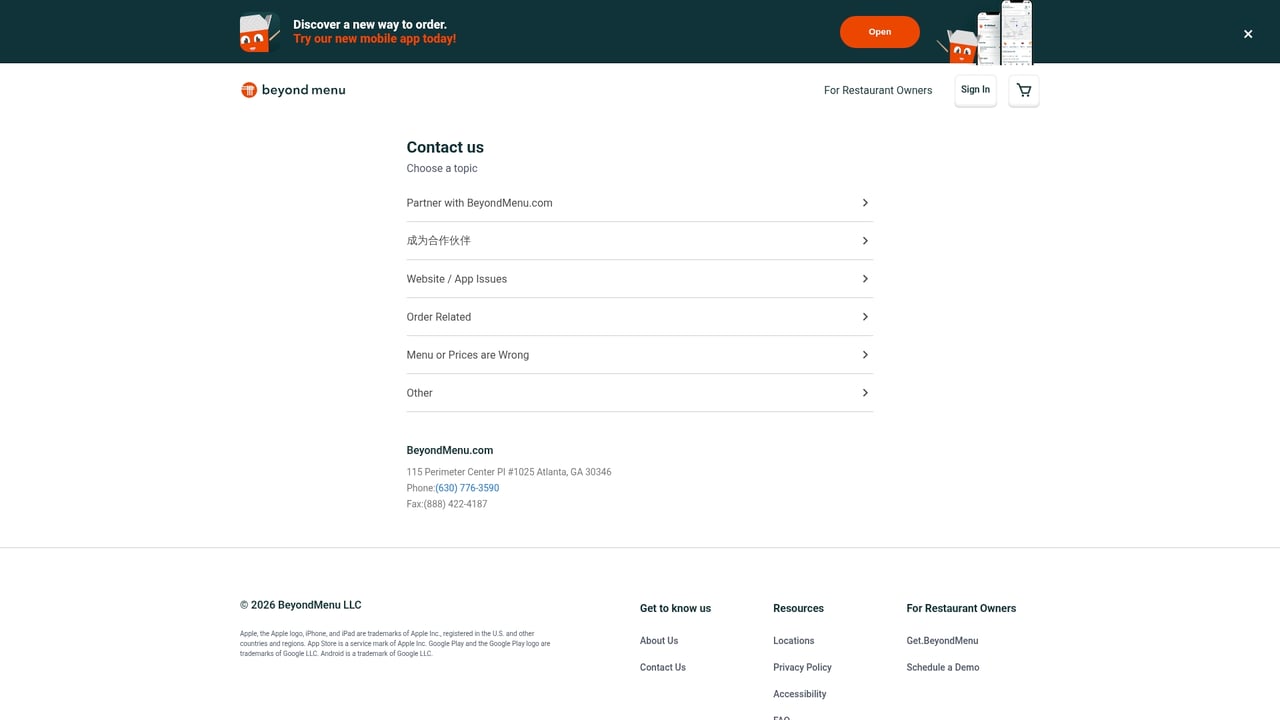Expand the Menu or Prices are Wrong topic
The height and width of the screenshot is (720, 1280).
(x=640, y=354)
